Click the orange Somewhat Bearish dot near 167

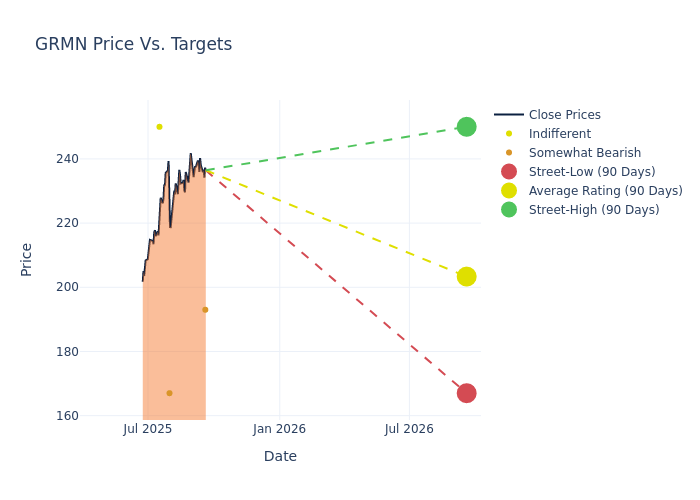coord(169,393)
